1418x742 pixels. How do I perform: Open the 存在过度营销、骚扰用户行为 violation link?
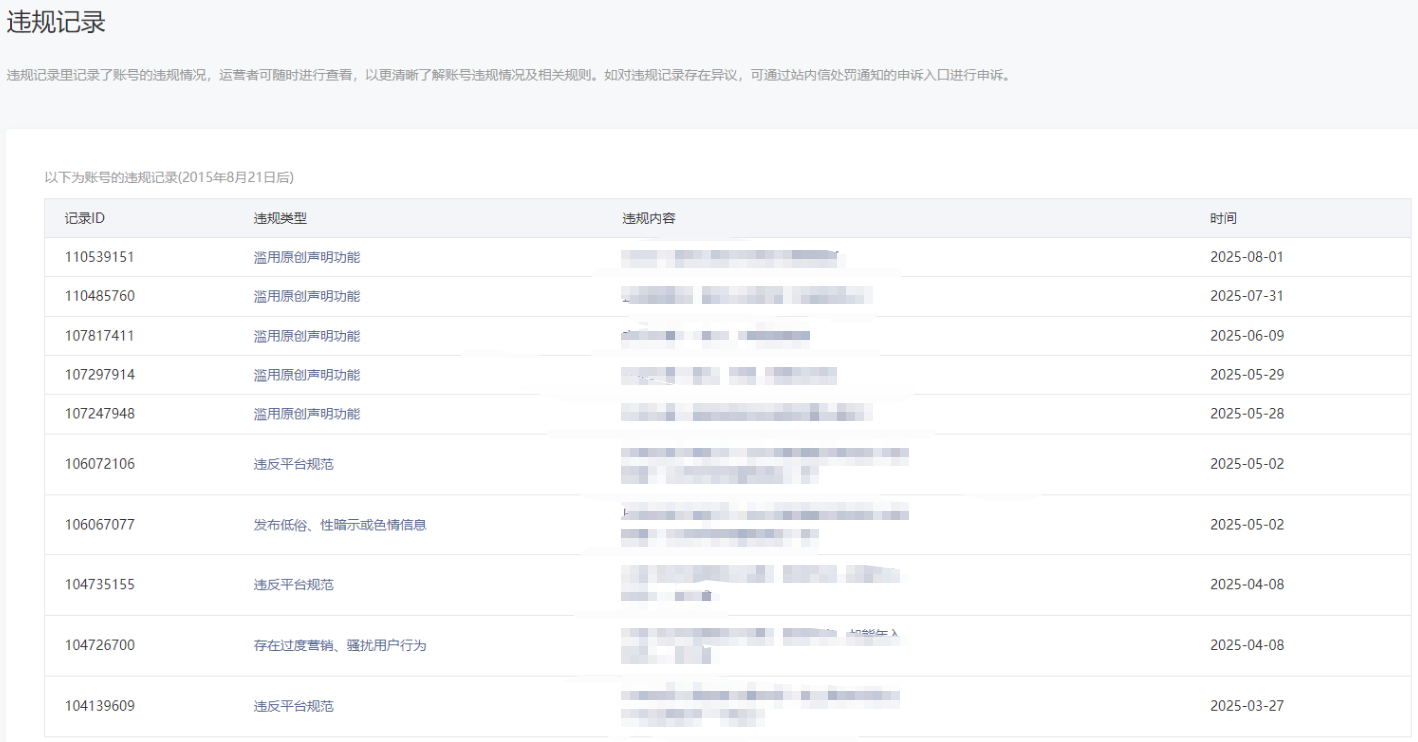tap(340, 646)
